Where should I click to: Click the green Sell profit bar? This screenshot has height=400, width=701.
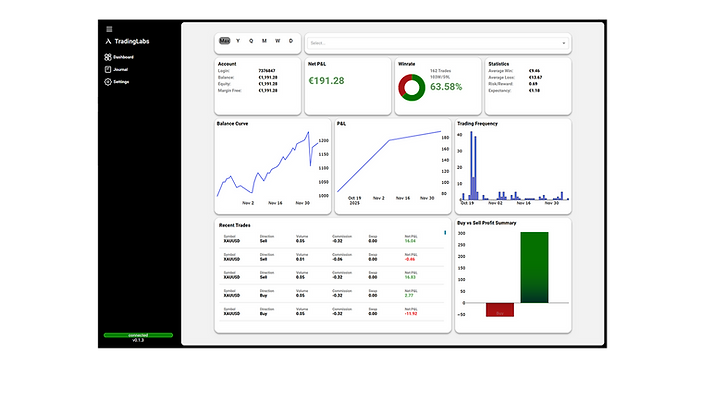pyautogui.click(x=534, y=267)
